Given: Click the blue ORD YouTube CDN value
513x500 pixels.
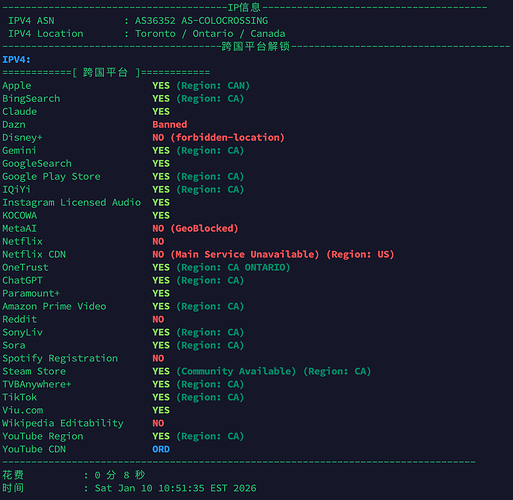Looking at the screenshot, I should (x=161, y=449).
